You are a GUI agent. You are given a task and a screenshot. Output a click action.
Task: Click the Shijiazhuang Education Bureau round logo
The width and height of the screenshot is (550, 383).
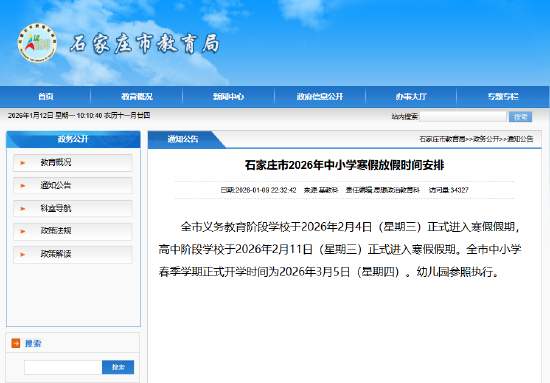pyautogui.click(x=37, y=43)
